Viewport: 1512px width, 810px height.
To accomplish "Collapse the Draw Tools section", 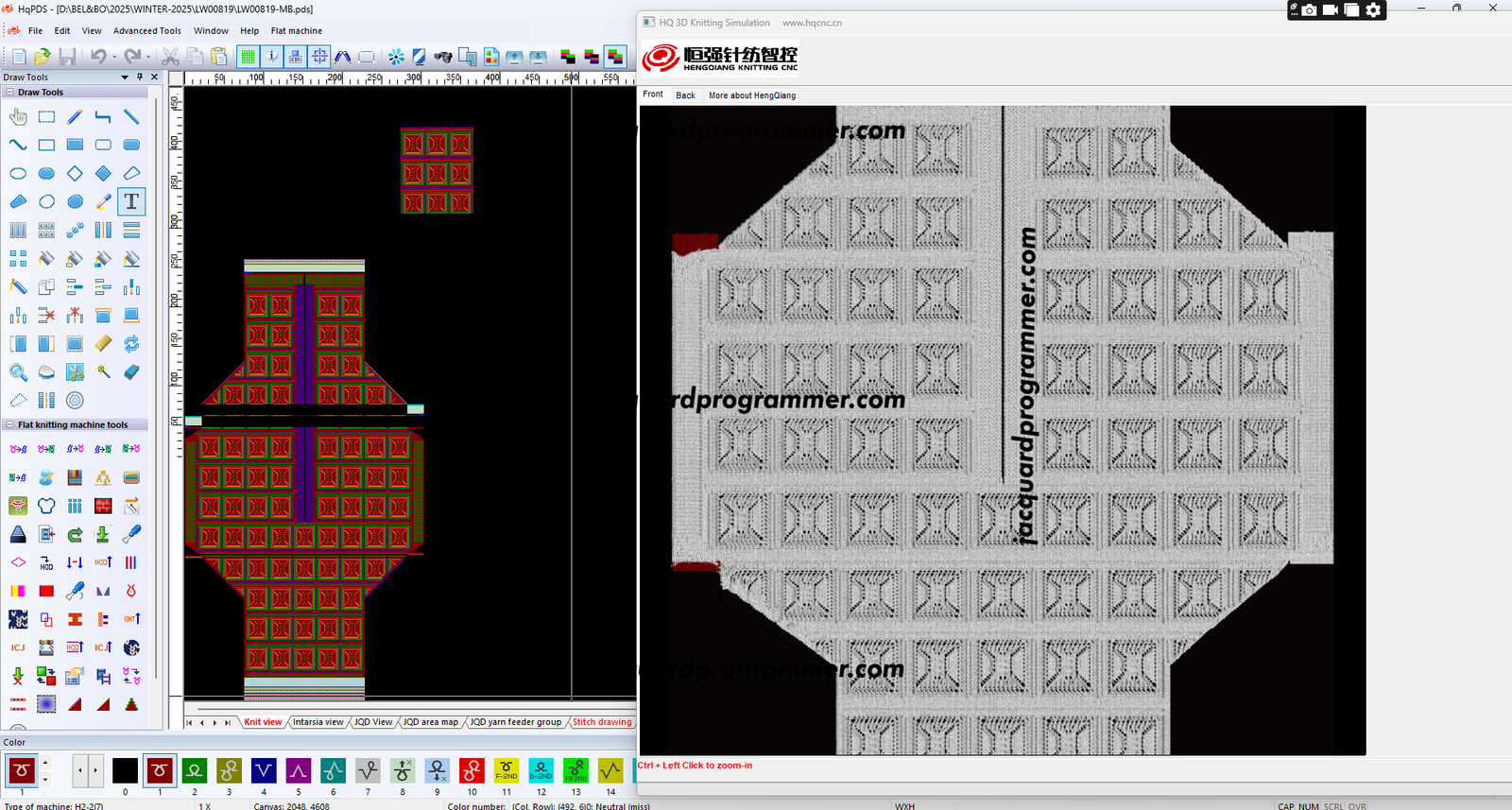I will click(x=9, y=93).
